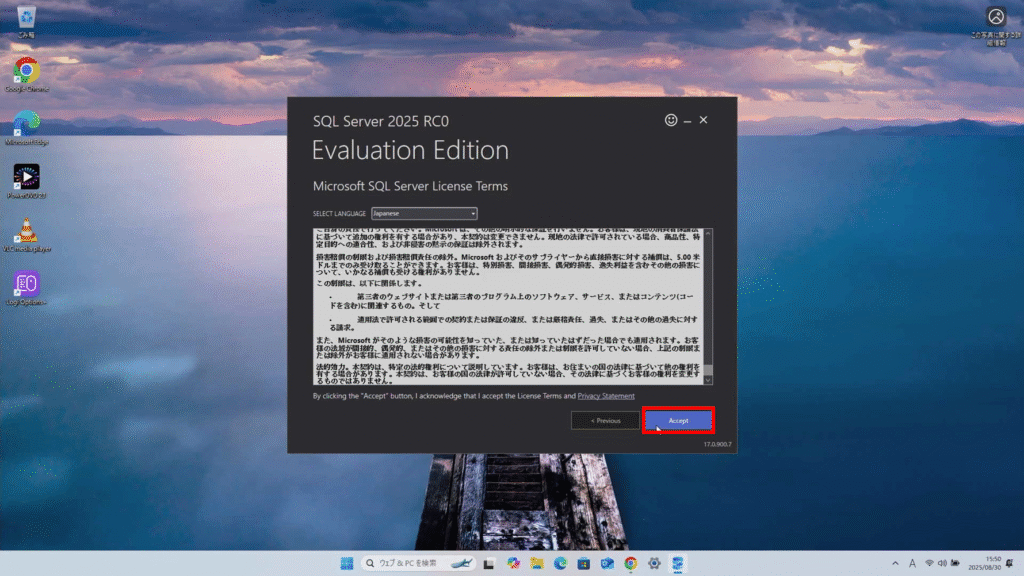Go back with the Previous button

(605, 421)
